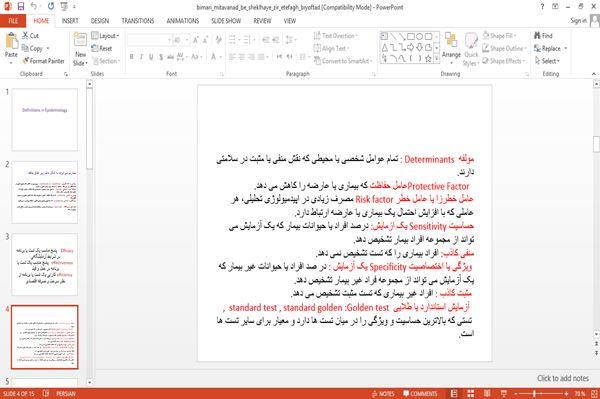Click to add notes area
The width and height of the screenshot is (600, 399).
pyautogui.click(x=562, y=378)
